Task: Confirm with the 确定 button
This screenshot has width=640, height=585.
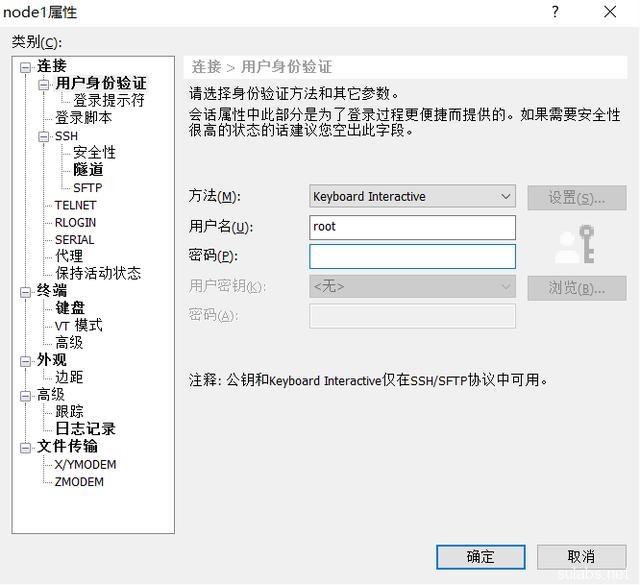Action: pyautogui.click(x=480, y=557)
